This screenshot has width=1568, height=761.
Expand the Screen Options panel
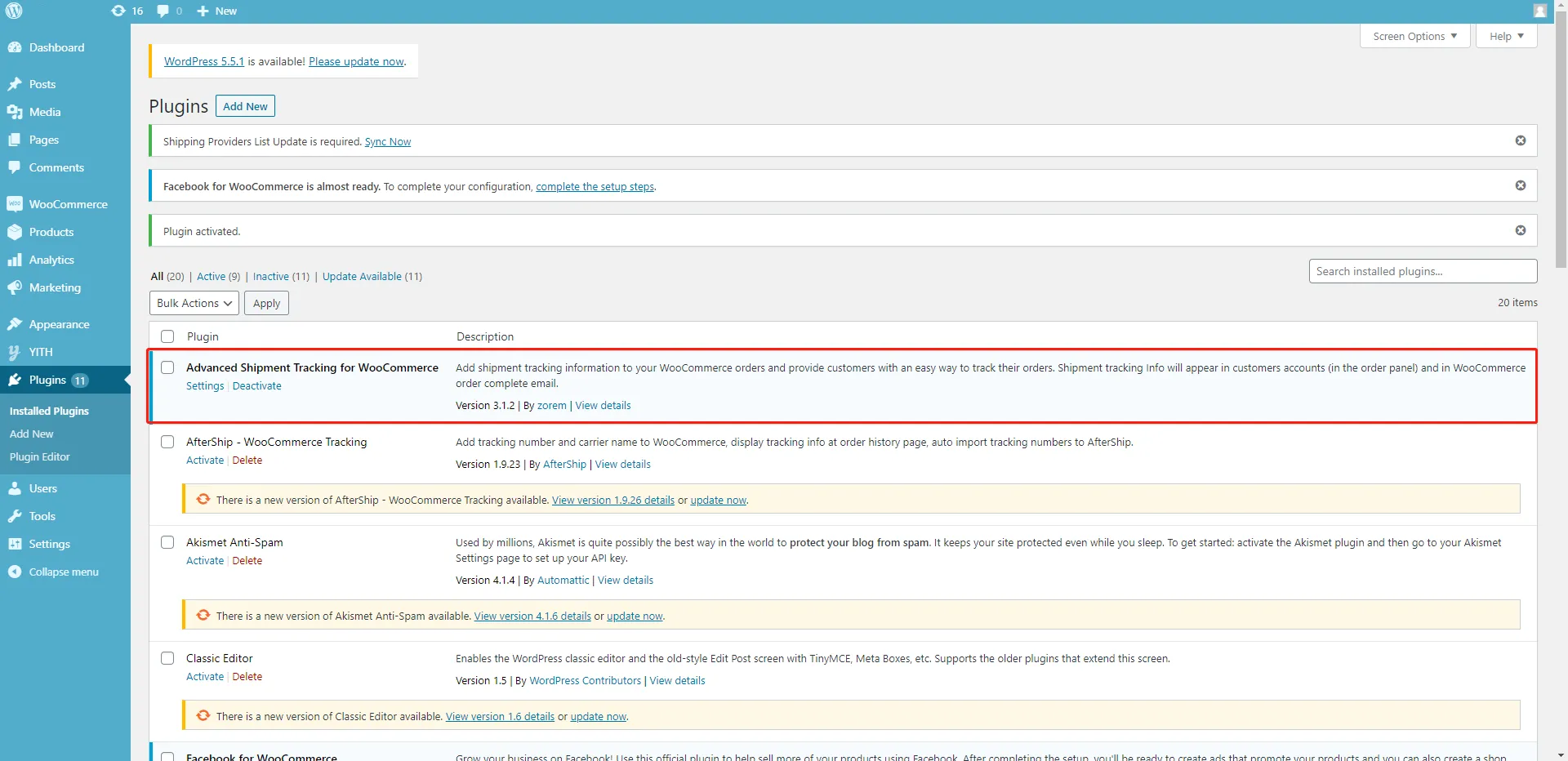(1414, 36)
